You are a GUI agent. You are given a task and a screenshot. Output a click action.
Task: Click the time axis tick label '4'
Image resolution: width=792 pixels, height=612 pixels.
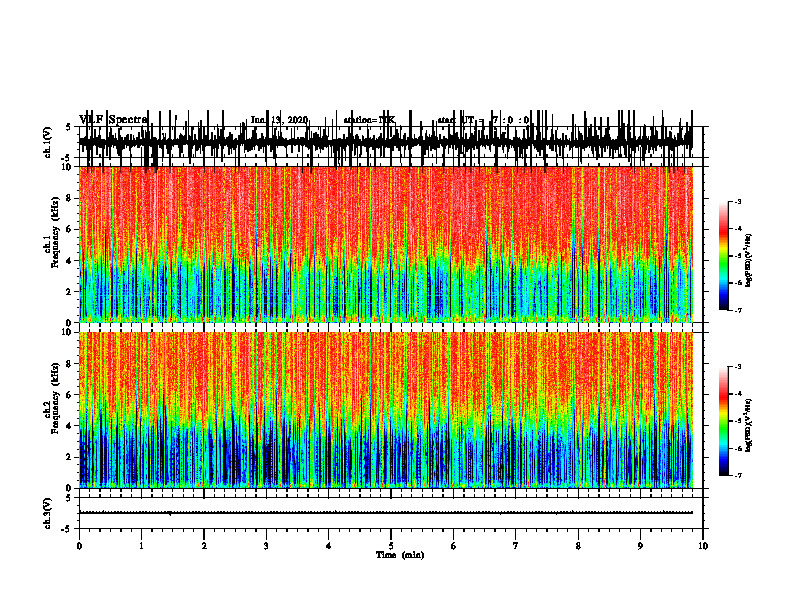click(329, 546)
